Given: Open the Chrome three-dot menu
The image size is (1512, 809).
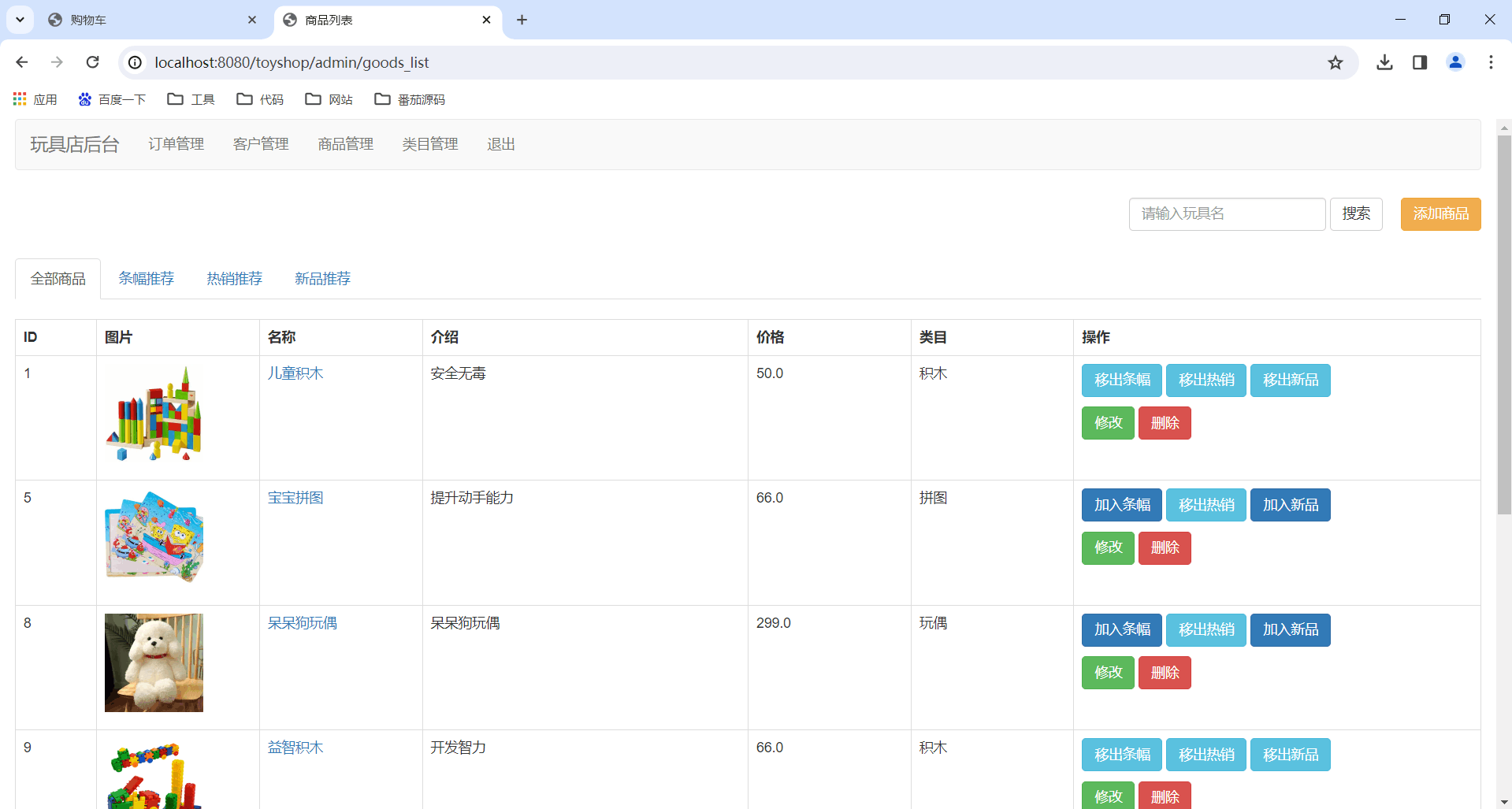Looking at the screenshot, I should [1491, 62].
